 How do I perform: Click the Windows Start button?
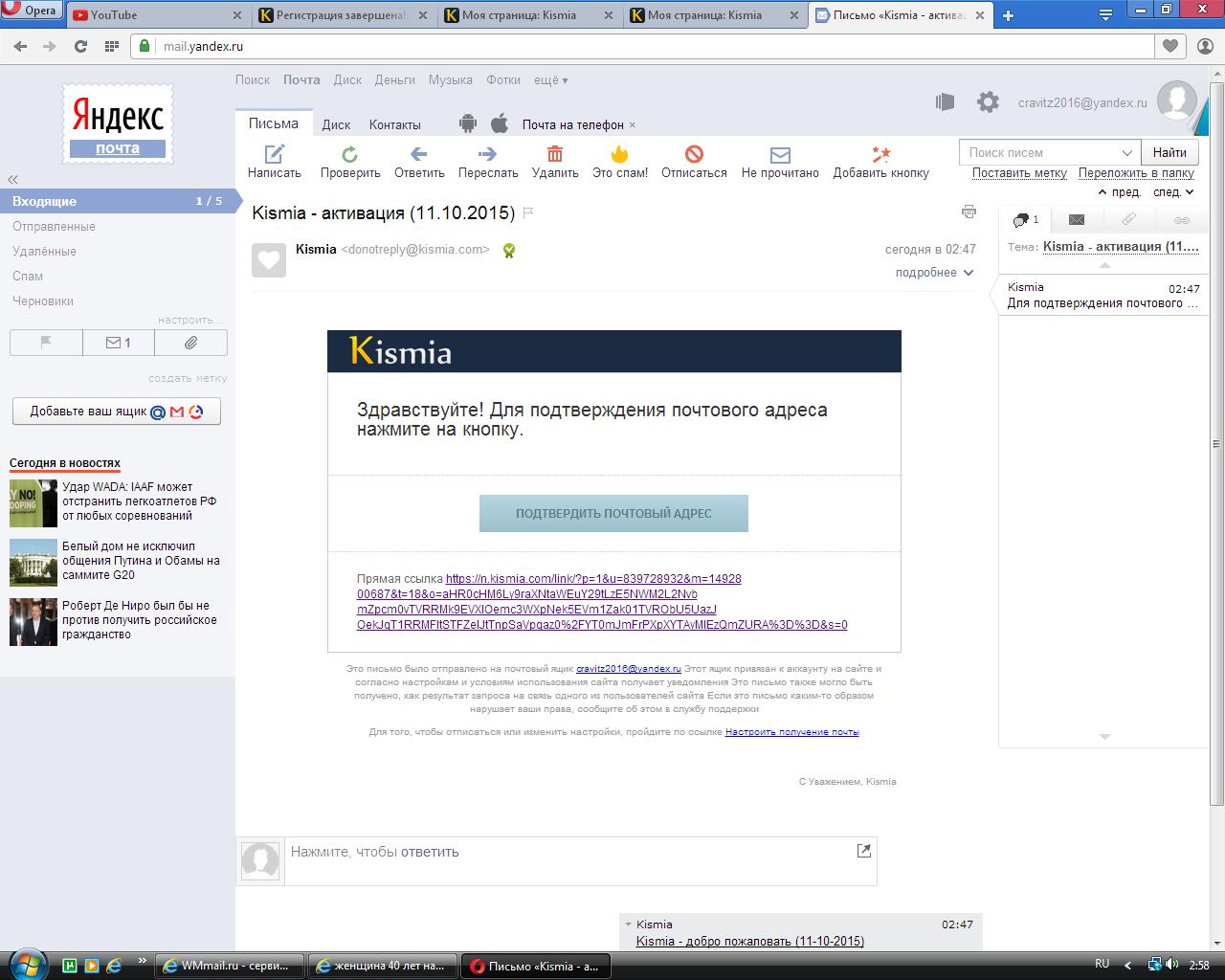point(26,965)
